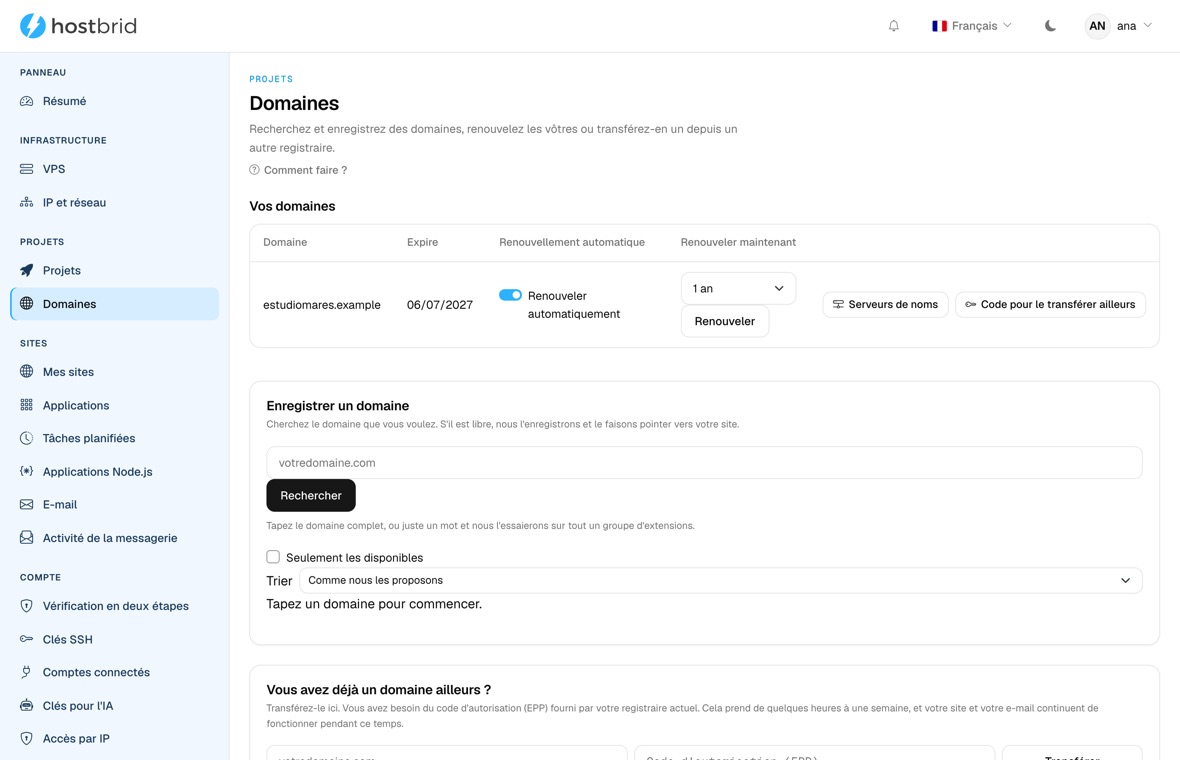Click the Rechercher button

[311, 495]
